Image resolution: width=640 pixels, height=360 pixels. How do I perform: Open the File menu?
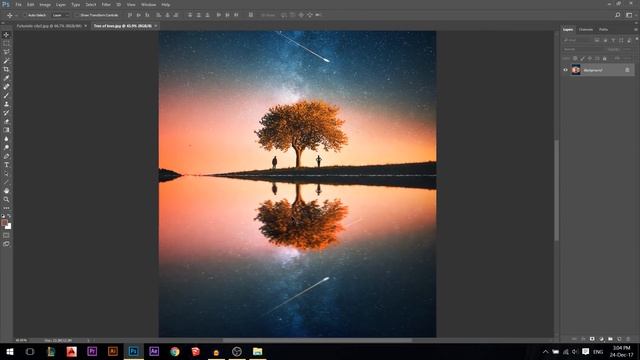click(x=18, y=4)
